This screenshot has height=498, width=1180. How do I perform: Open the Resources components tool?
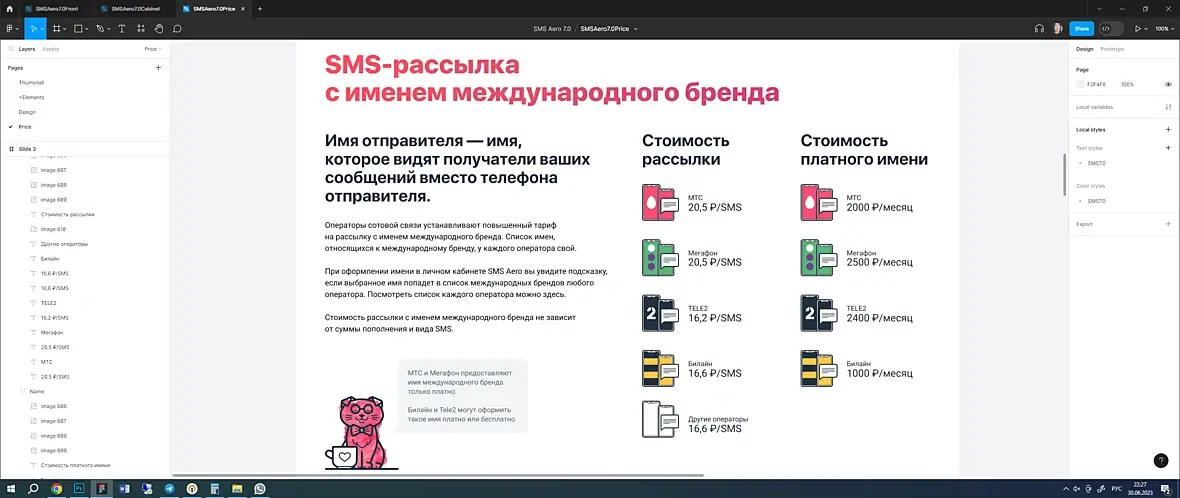pyautogui.click(x=141, y=29)
